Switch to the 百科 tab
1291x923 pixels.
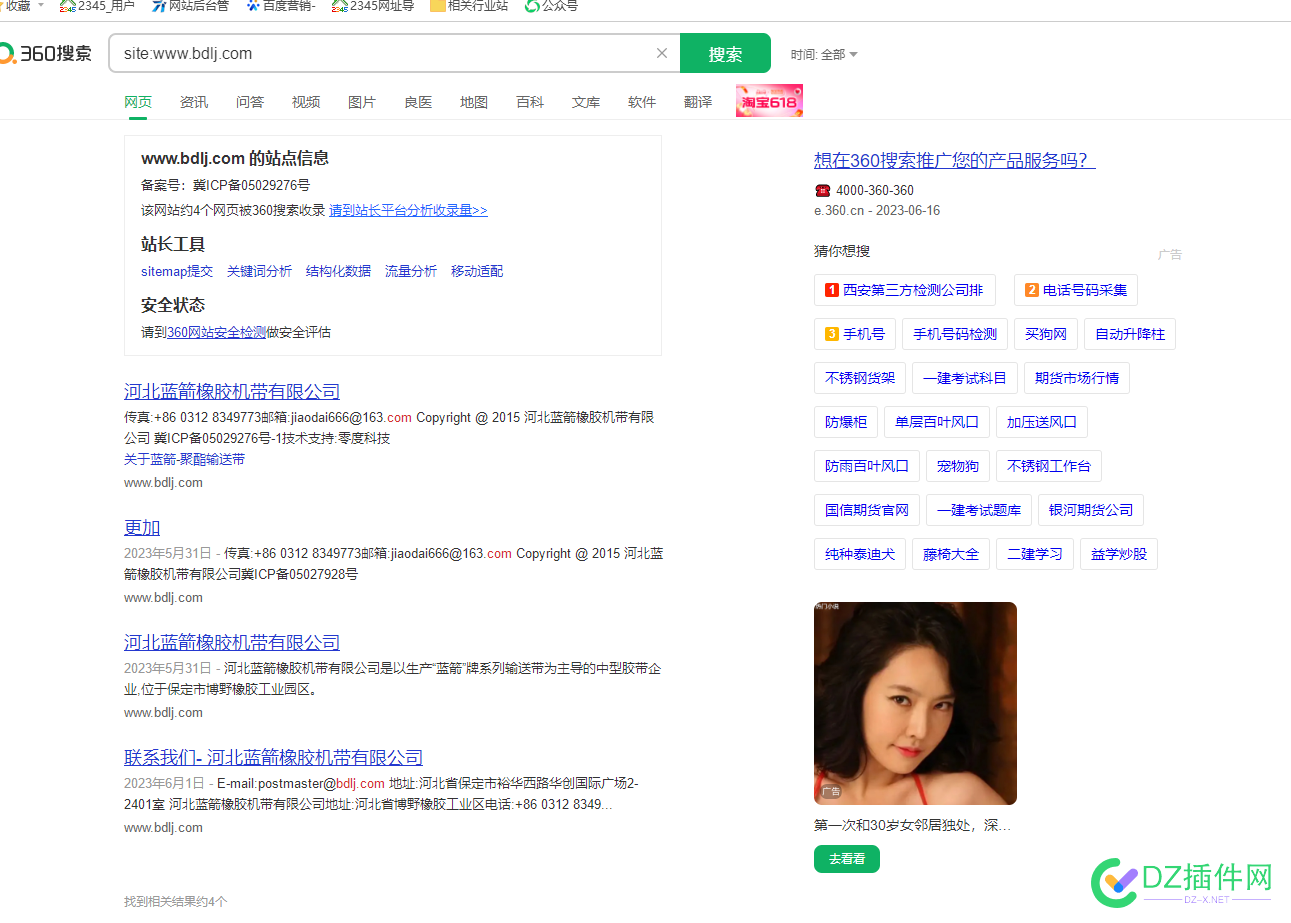pyautogui.click(x=530, y=102)
